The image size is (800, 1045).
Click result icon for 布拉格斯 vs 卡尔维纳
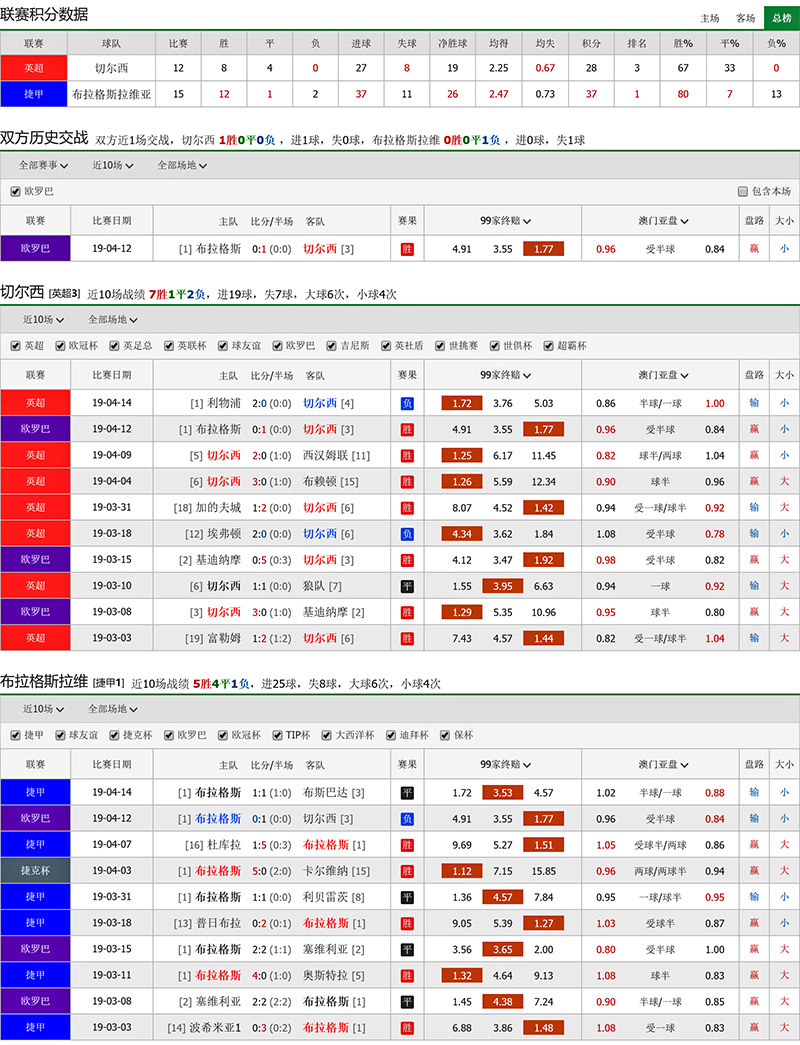(407, 871)
